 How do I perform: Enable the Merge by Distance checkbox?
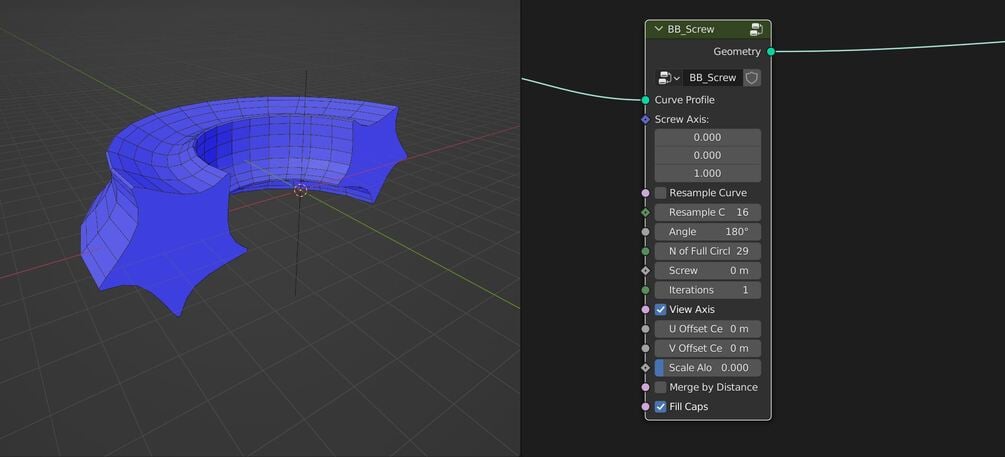pyautogui.click(x=661, y=387)
